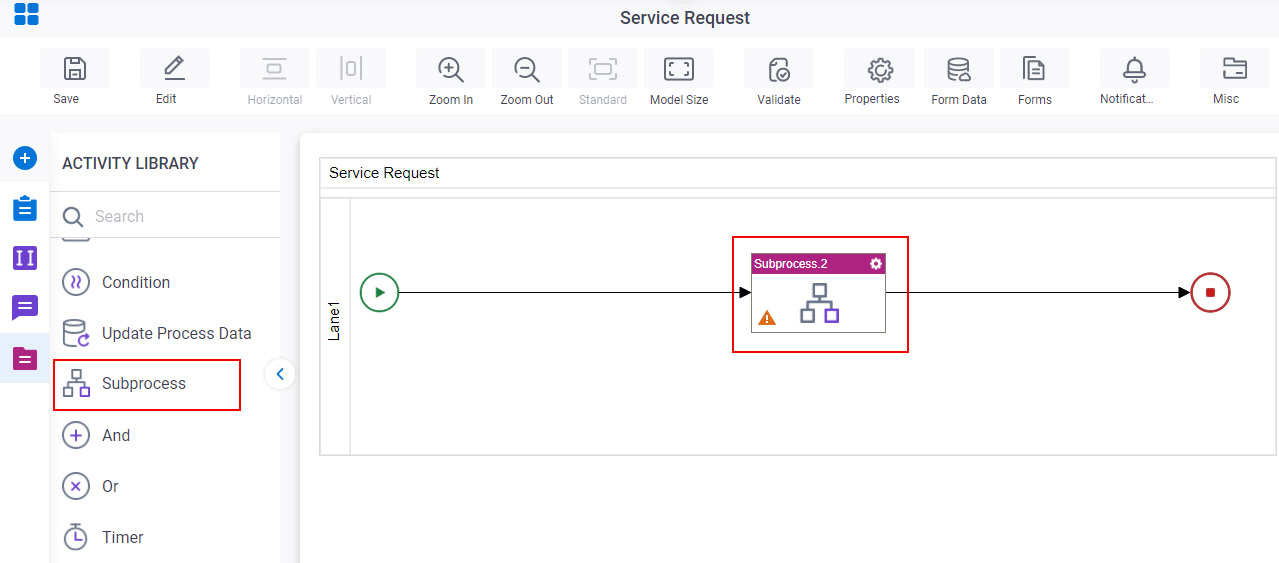Screen dimensions: 1279x563
Task: Select the Subprocess.2 activity shape
Action: (x=818, y=293)
